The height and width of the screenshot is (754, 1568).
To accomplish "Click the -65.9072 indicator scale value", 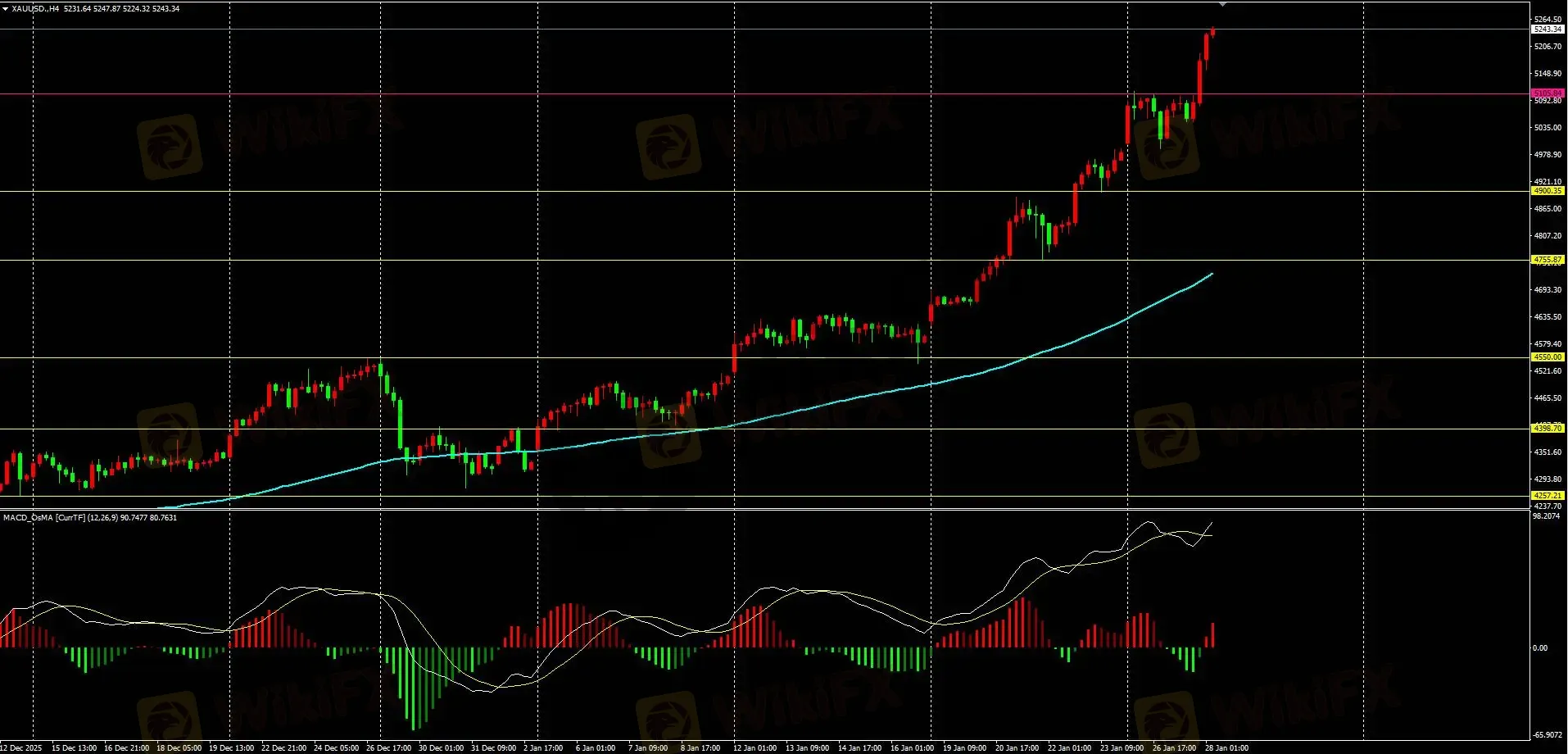I will (1548, 735).
